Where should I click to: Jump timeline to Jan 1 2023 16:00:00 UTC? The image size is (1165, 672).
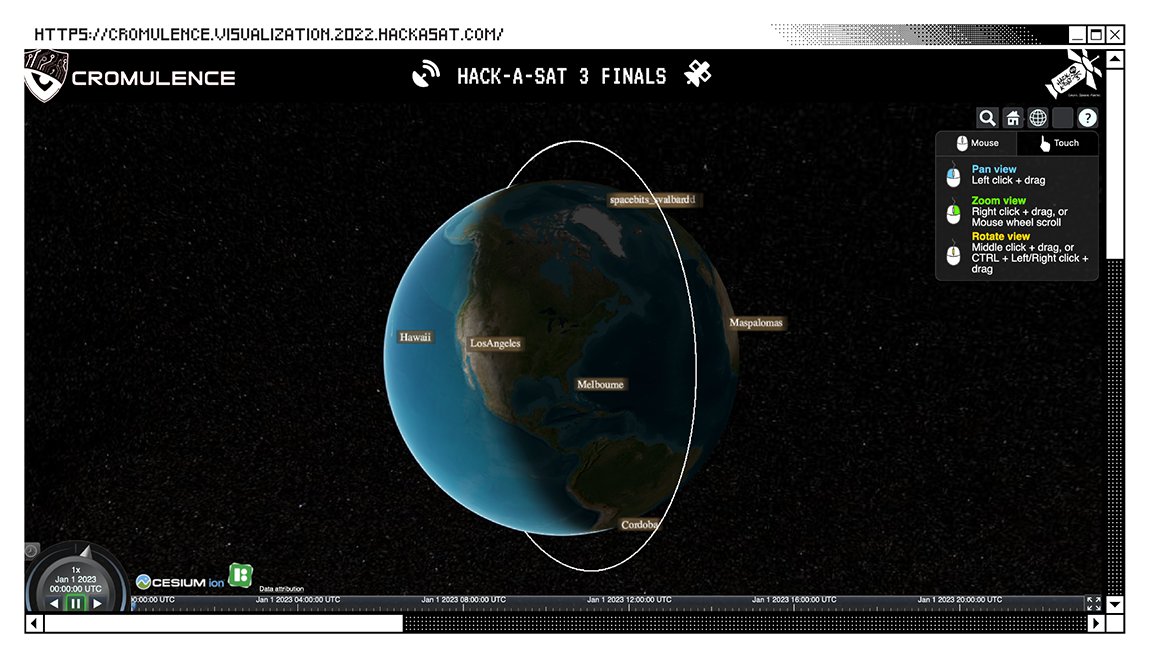point(794,600)
